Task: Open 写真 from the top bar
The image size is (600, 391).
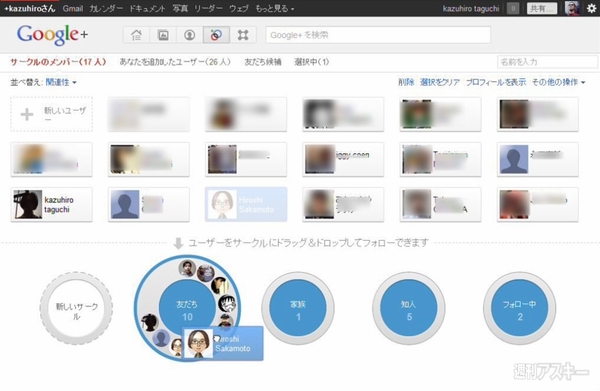Action: [180, 8]
